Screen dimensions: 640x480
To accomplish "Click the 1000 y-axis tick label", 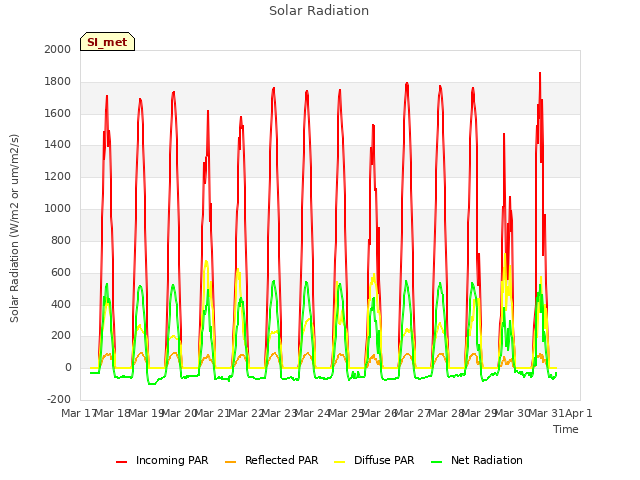I will point(58,209).
